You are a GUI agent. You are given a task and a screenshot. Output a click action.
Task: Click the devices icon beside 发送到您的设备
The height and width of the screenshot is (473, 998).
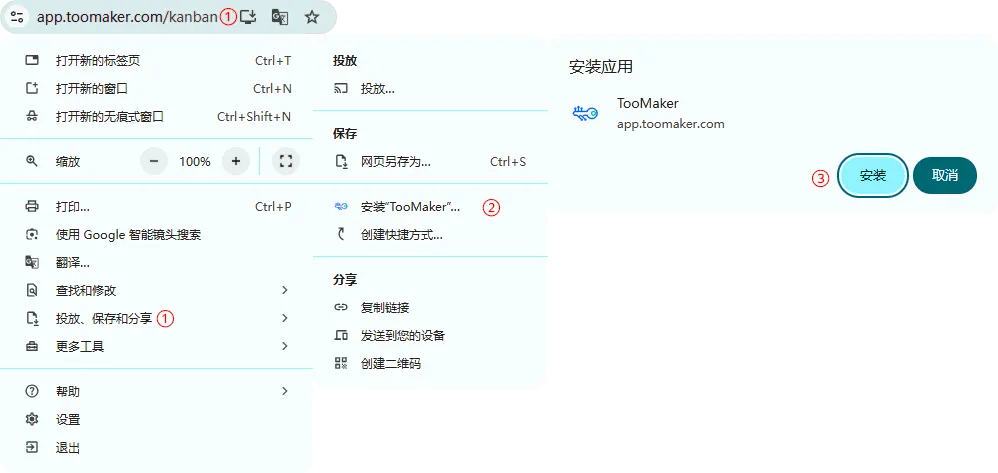[x=341, y=335]
